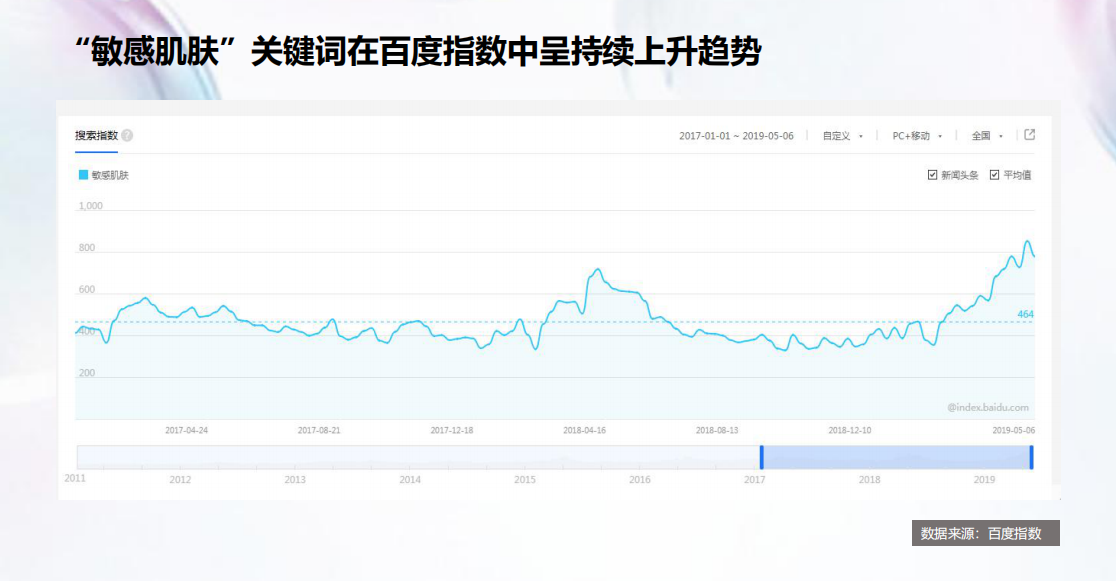Click the 2017 year label on the timeline
Viewport: 1116px width, 581px height.
pyautogui.click(x=754, y=480)
